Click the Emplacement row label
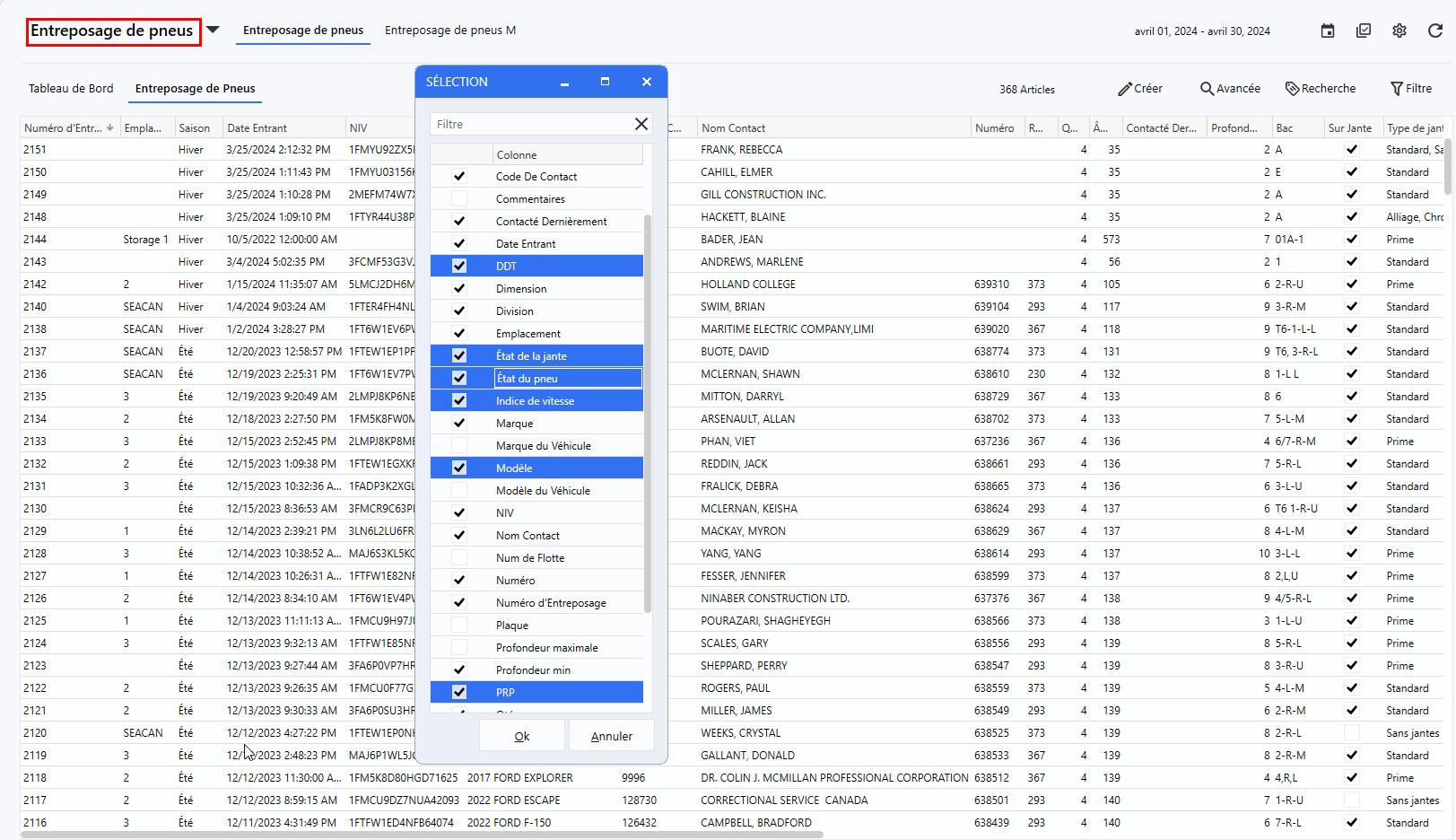1456x840 pixels. pos(528,334)
